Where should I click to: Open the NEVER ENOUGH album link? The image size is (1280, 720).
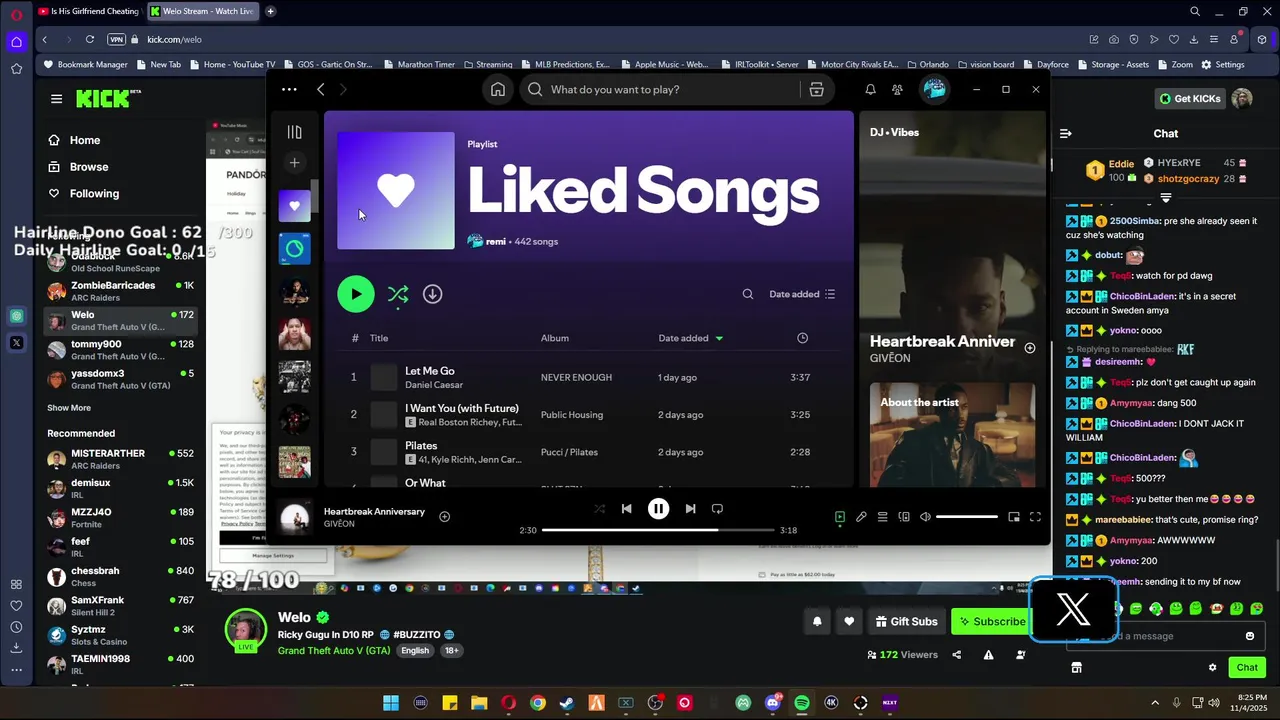coord(576,378)
